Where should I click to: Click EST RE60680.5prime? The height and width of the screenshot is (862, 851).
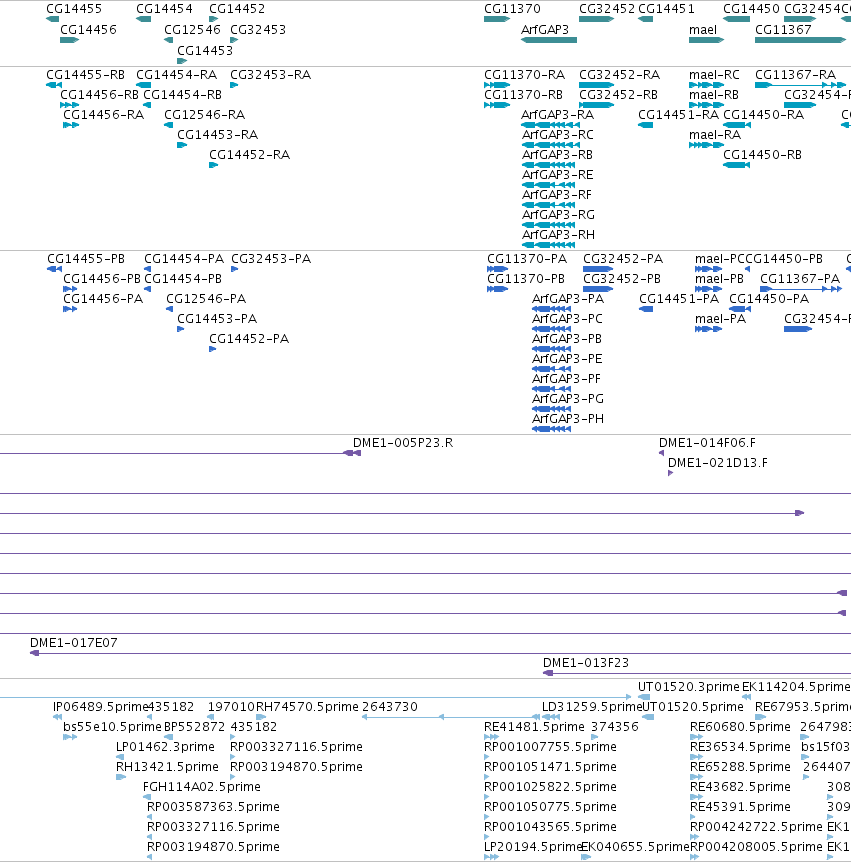(x=697, y=737)
